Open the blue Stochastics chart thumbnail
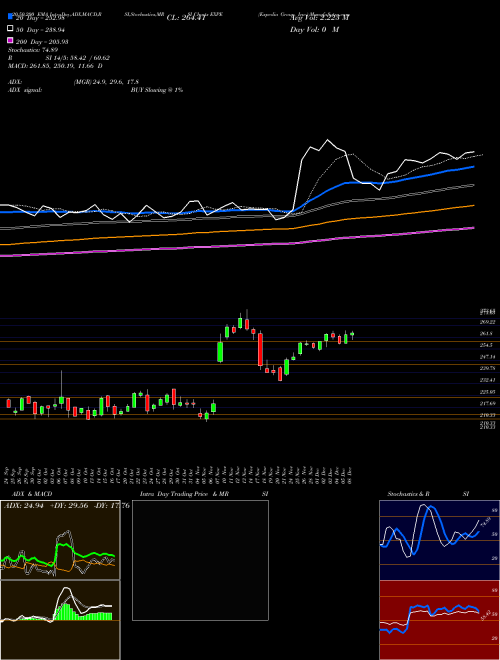500x660 pixels. click(439, 540)
